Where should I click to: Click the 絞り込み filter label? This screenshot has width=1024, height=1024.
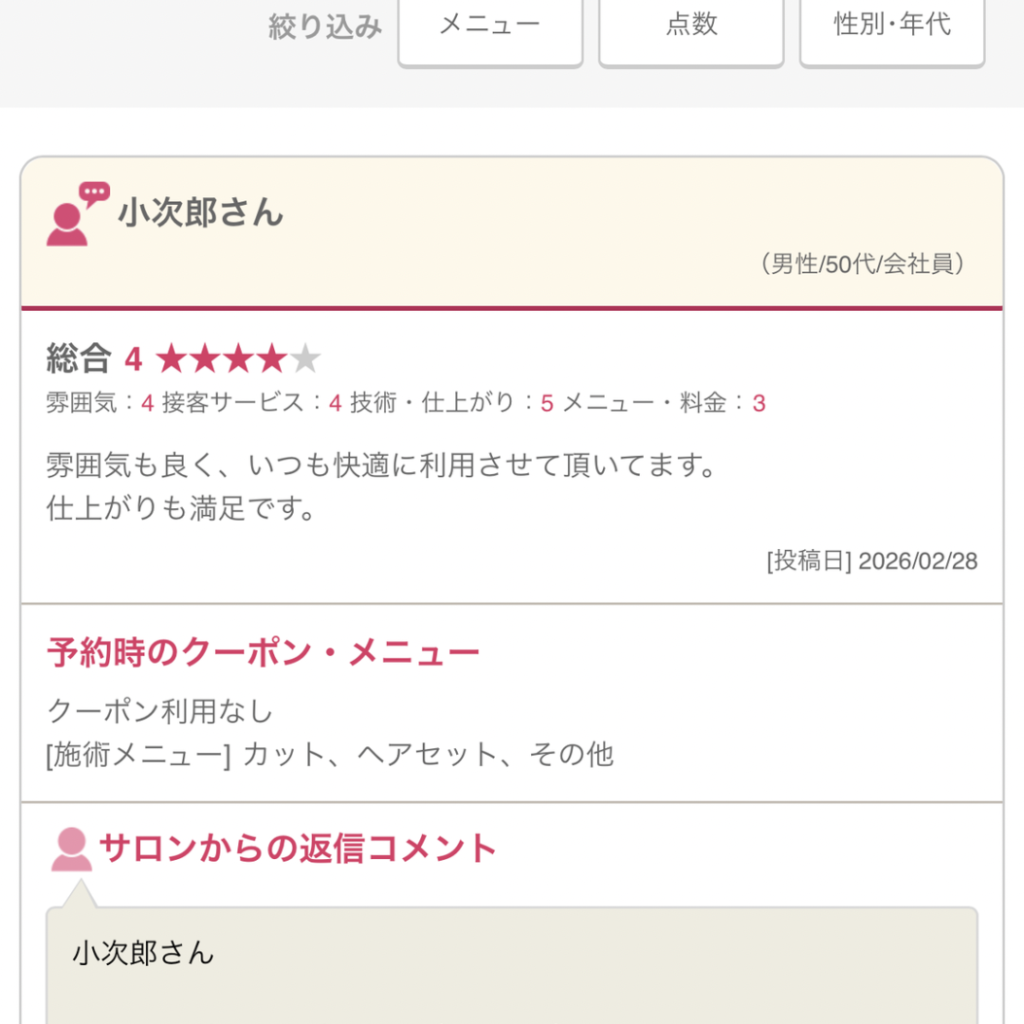(x=325, y=27)
